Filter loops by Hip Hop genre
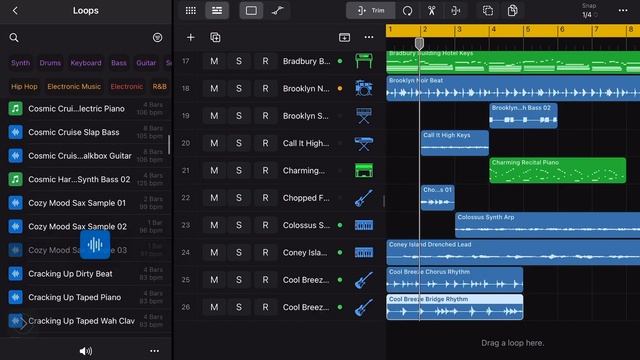 [x=24, y=87]
